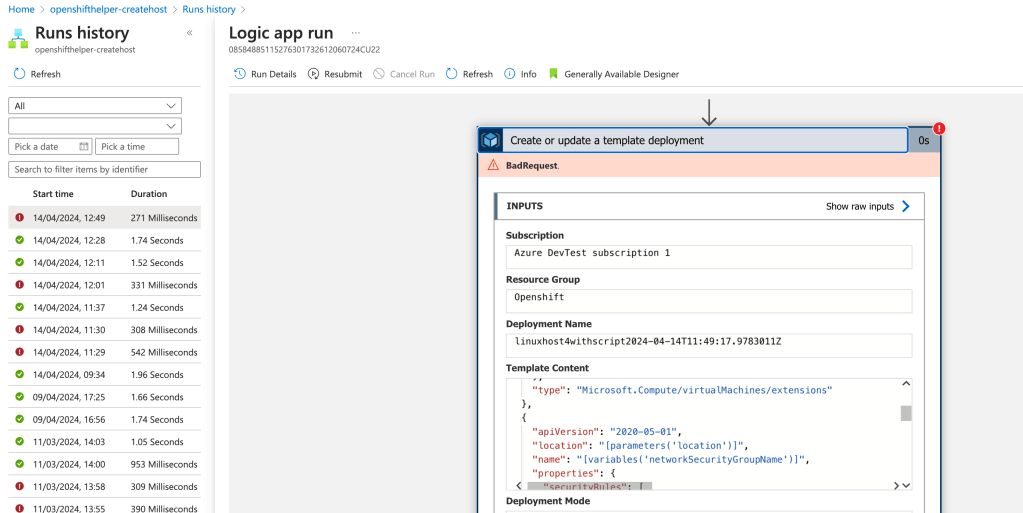
Task: Open the Info toolbar item
Action: point(521,74)
